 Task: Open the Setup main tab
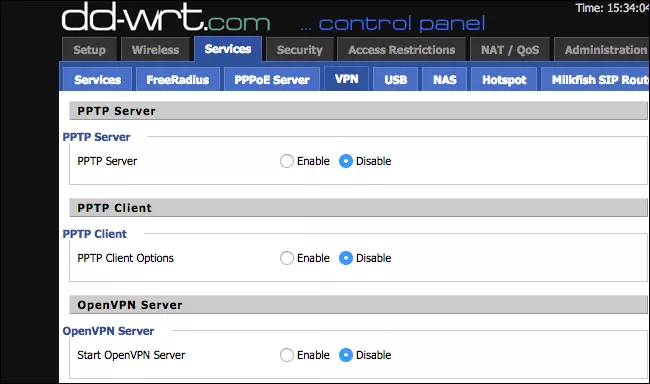[90, 50]
